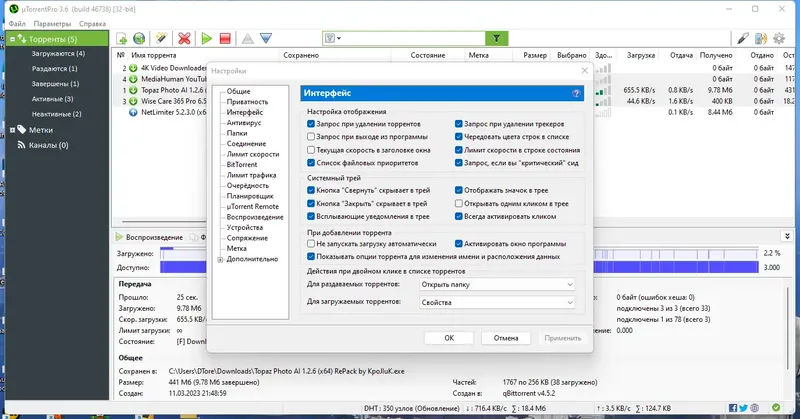Image resolution: width=800 pixels, height=419 pixels.
Task: Click the detail pane collapse double-chevron button
Action: (787, 236)
